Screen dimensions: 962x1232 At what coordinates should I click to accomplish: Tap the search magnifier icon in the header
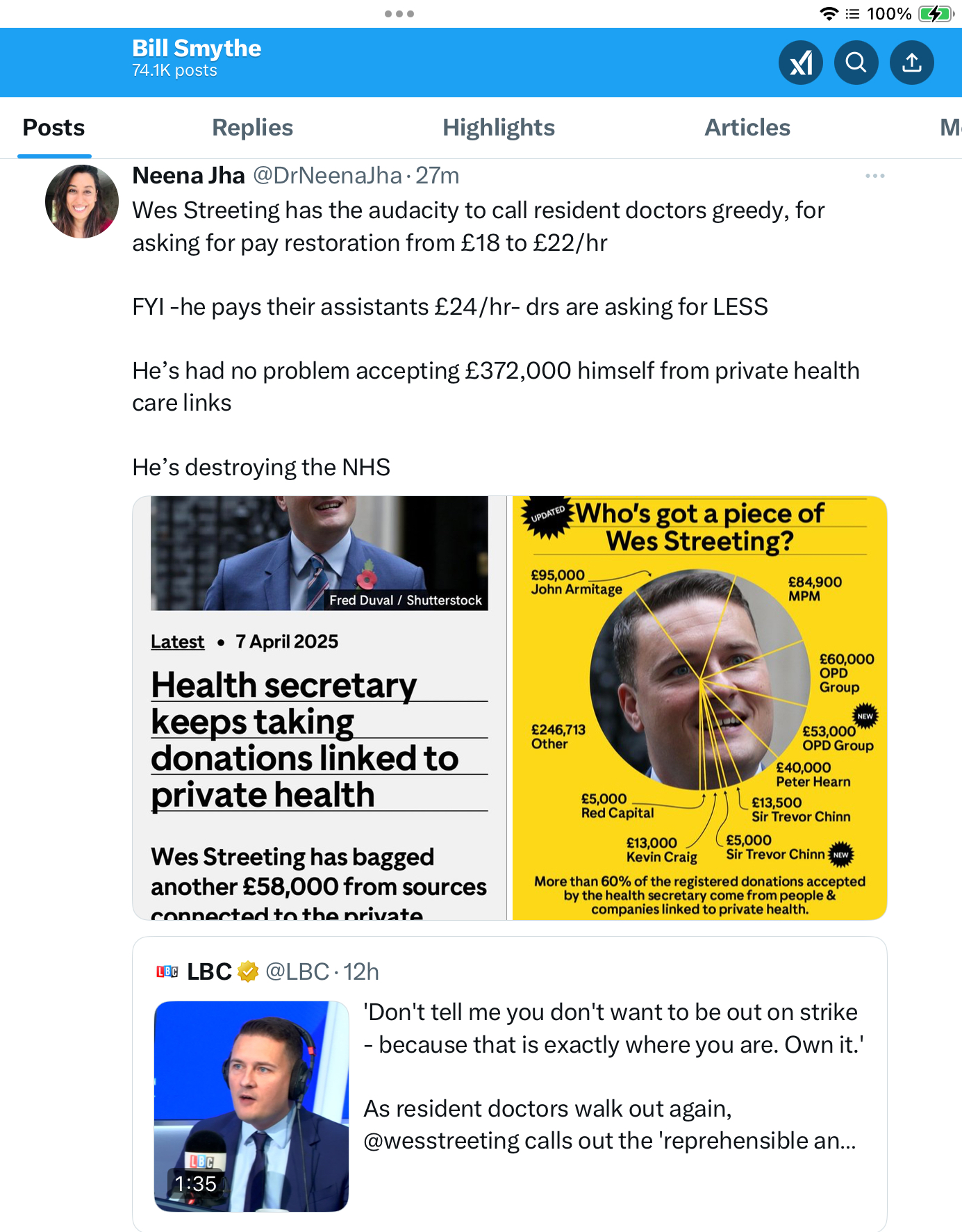tap(856, 63)
